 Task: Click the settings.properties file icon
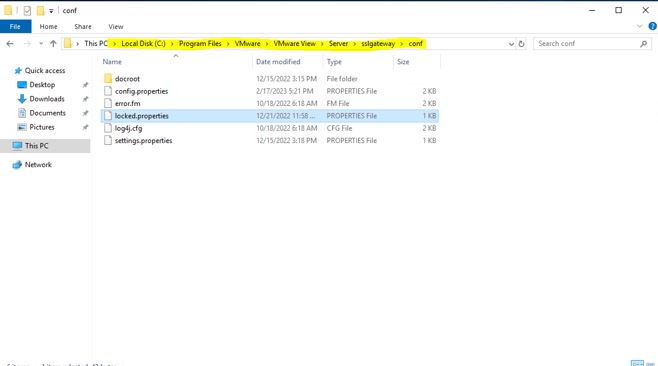pos(108,141)
